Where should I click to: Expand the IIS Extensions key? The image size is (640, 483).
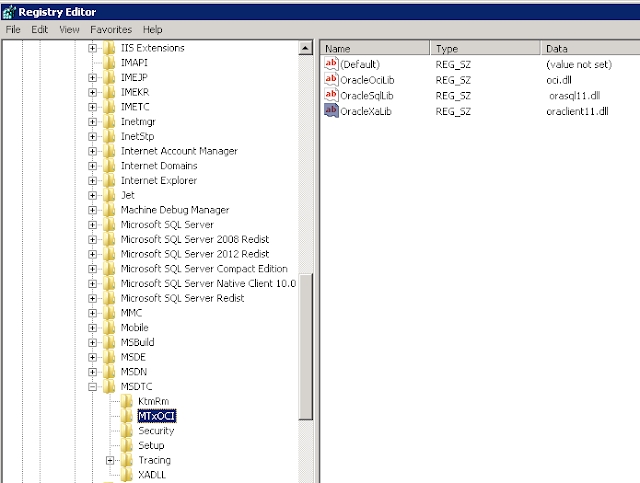tap(92, 48)
